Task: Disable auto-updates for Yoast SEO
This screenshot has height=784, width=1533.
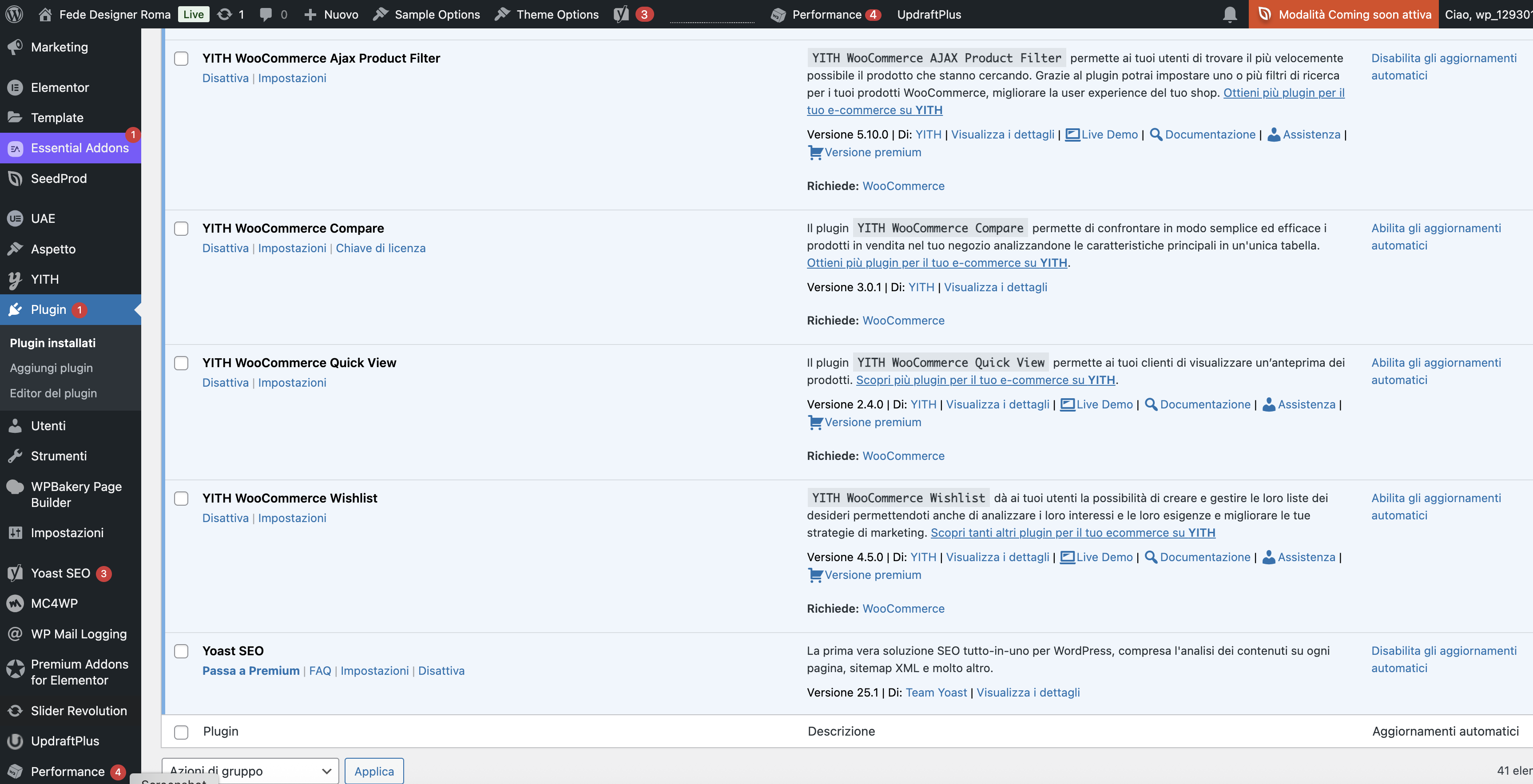Action: 1444,659
